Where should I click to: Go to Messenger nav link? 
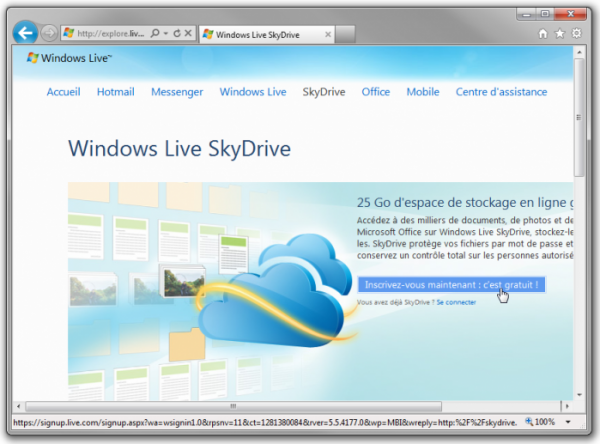coord(177,92)
